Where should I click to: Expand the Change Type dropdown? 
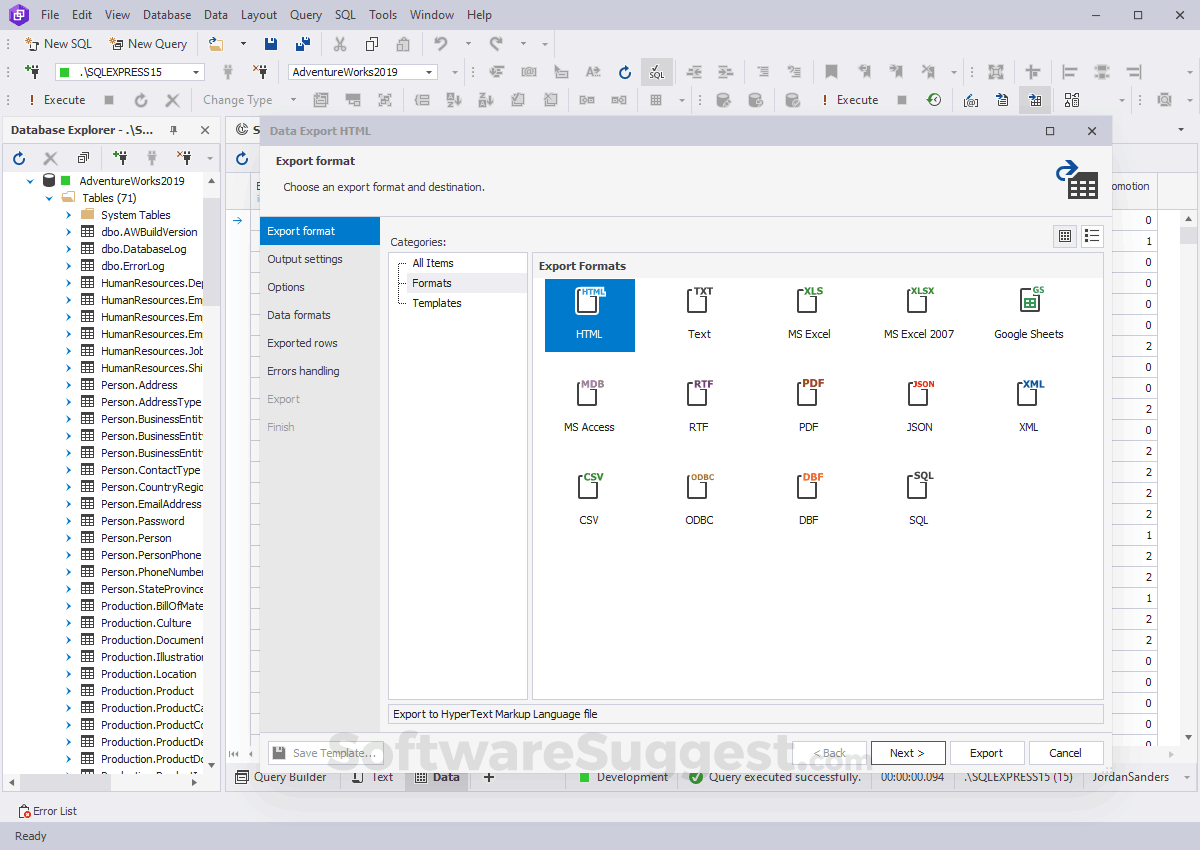[x=293, y=99]
